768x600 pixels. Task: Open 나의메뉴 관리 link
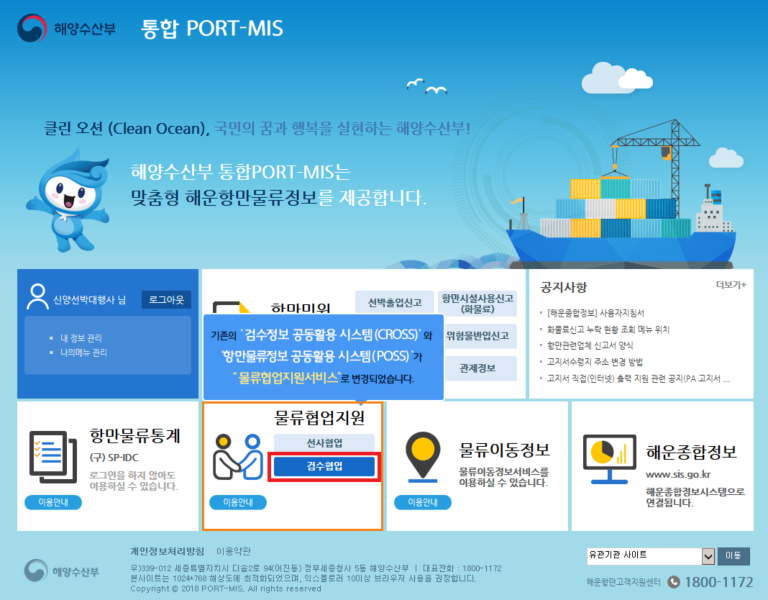(x=83, y=352)
